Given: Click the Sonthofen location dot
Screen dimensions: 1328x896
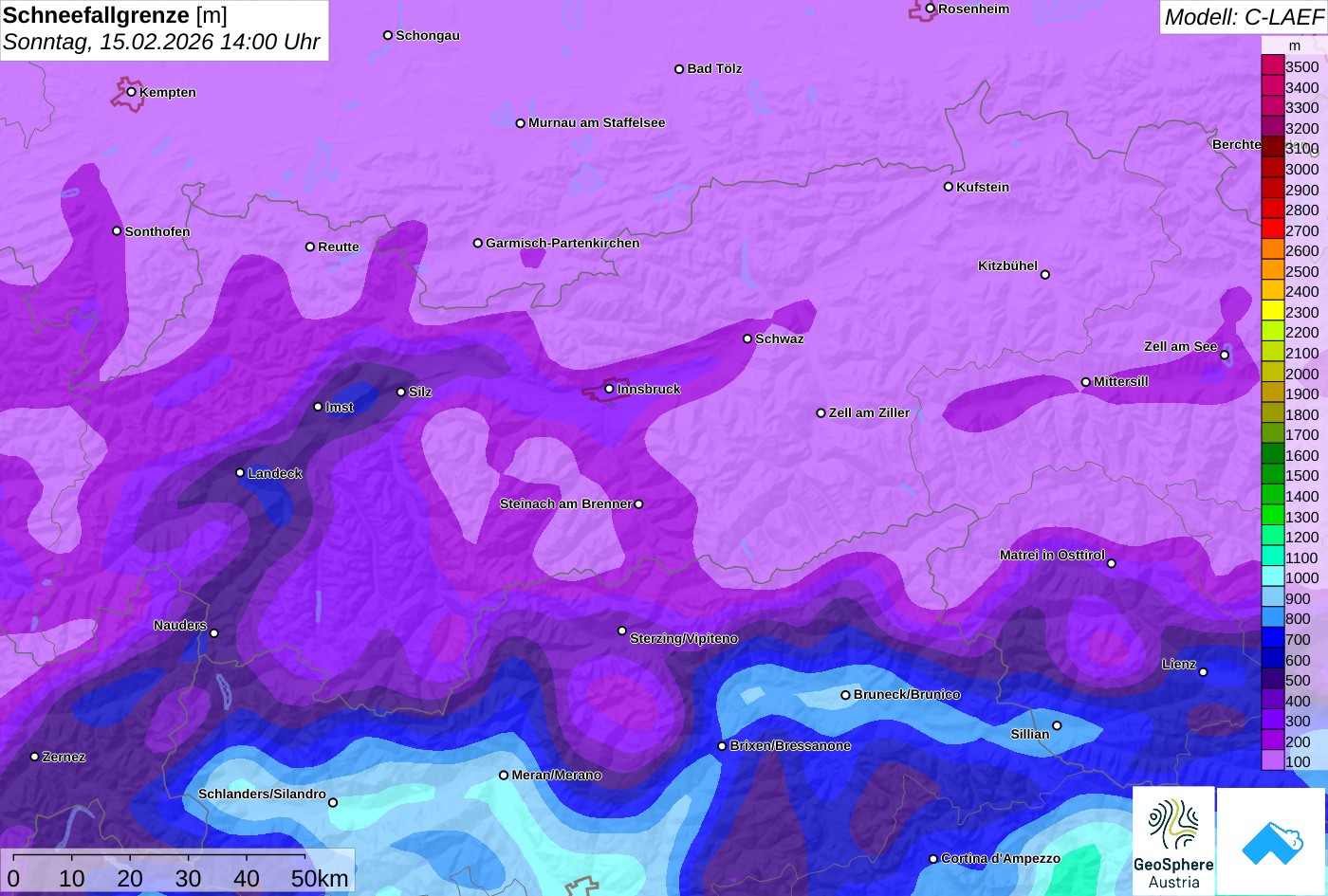Looking at the screenshot, I should pos(118,231).
